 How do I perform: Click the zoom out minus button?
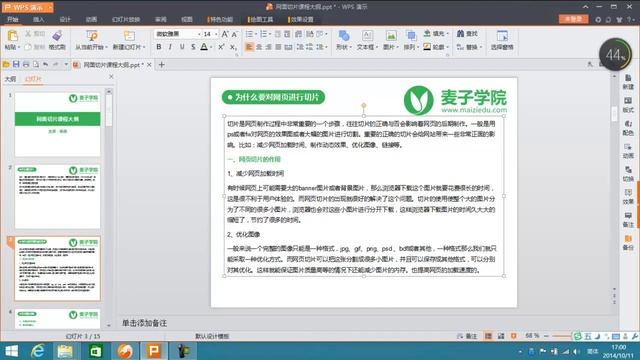[546, 336]
